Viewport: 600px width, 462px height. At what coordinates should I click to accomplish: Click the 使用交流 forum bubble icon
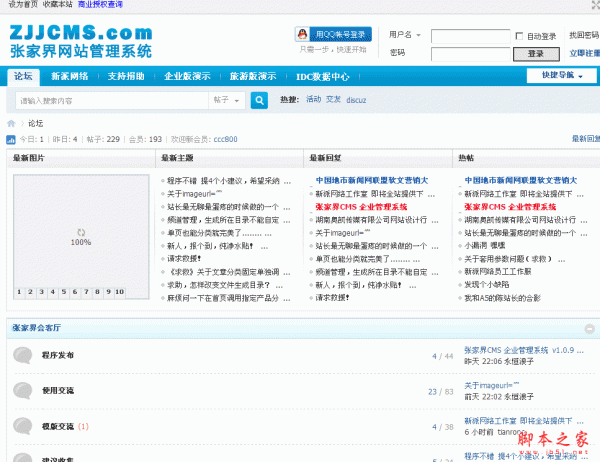(23, 391)
